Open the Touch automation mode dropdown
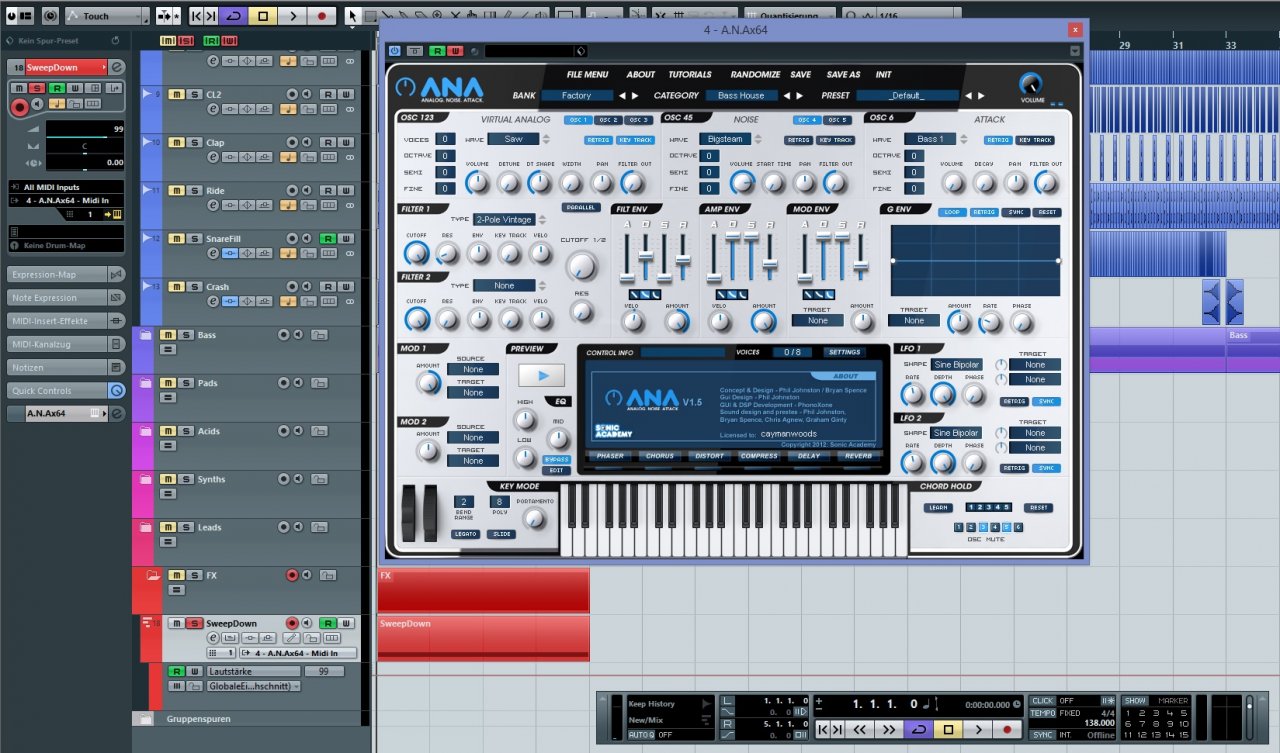The width and height of the screenshot is (1280, 753). [x=108, y=16]
